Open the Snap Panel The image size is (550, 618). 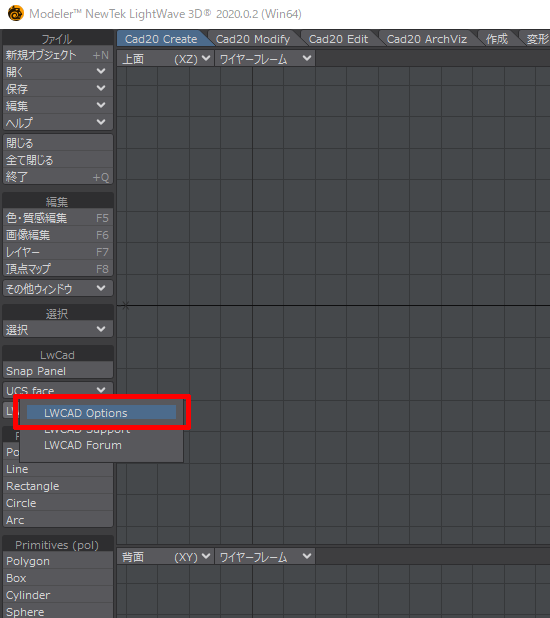point(58,371)
